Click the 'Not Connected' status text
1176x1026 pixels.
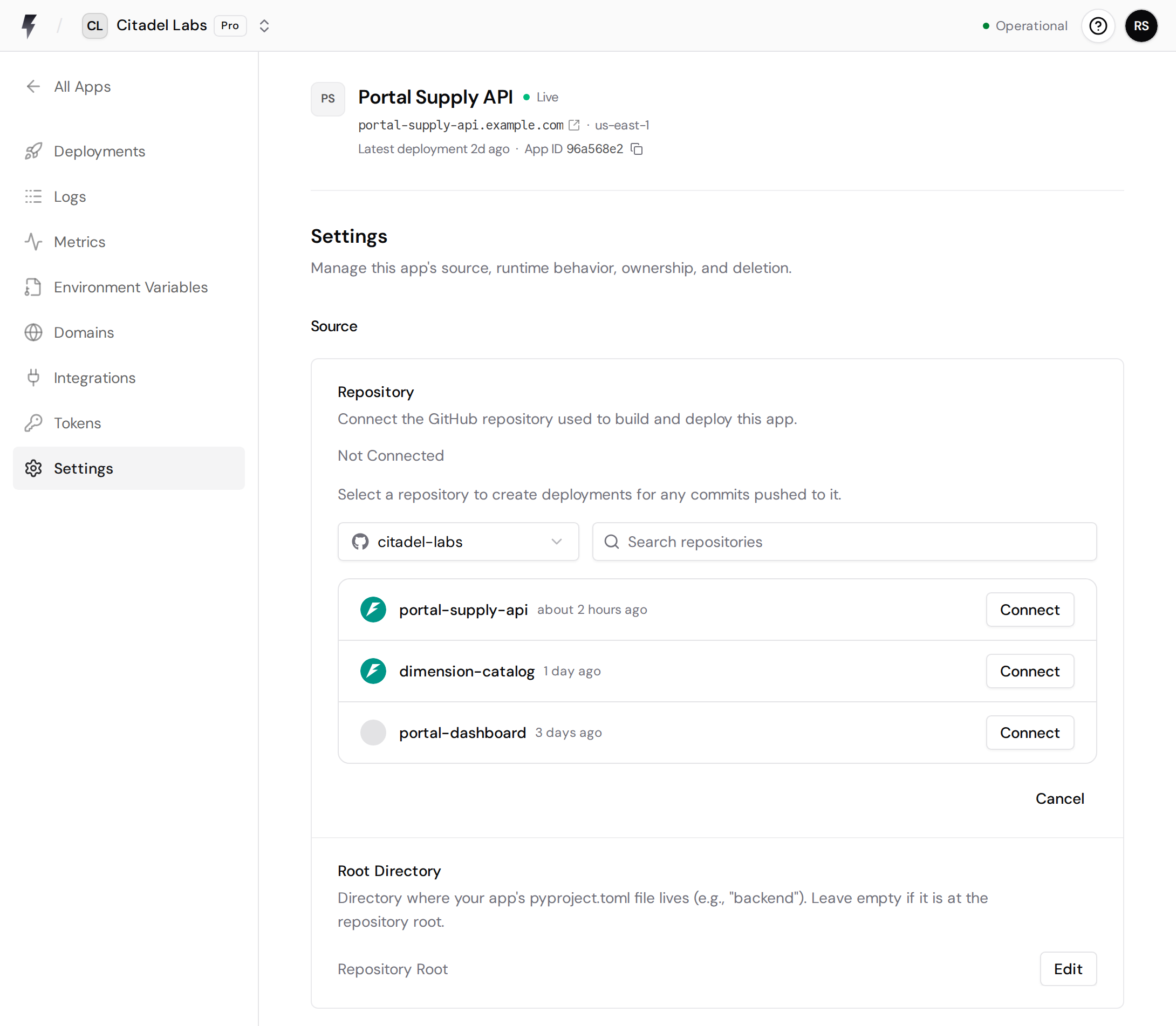coord(391,455)
